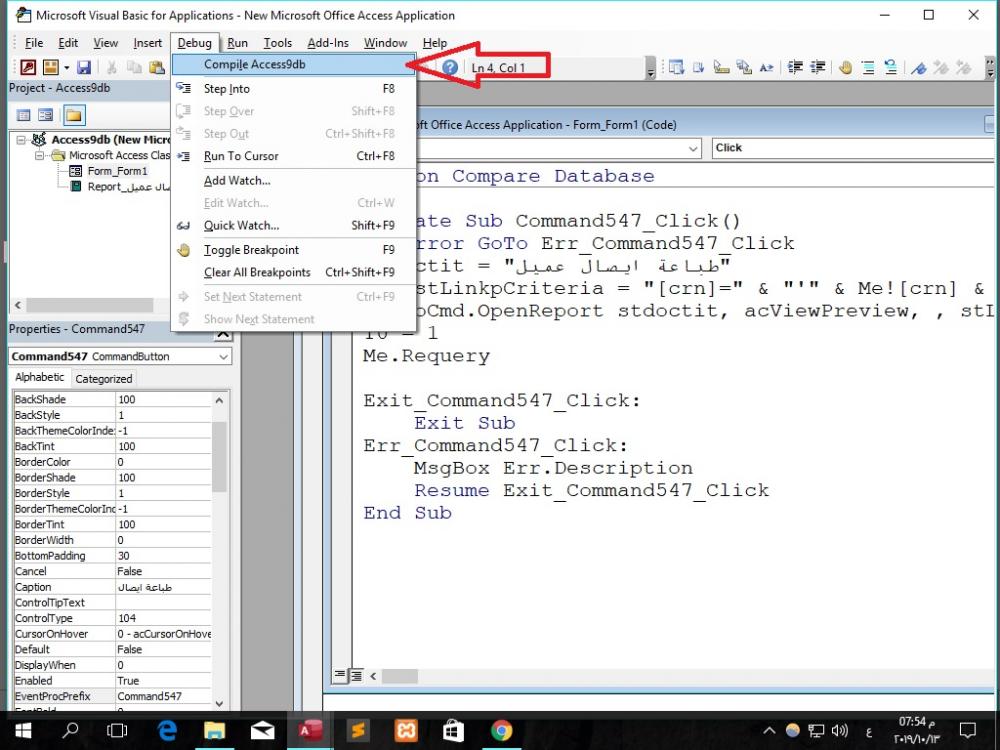
Task: Open the Window menu
Action: pos(385,43)
